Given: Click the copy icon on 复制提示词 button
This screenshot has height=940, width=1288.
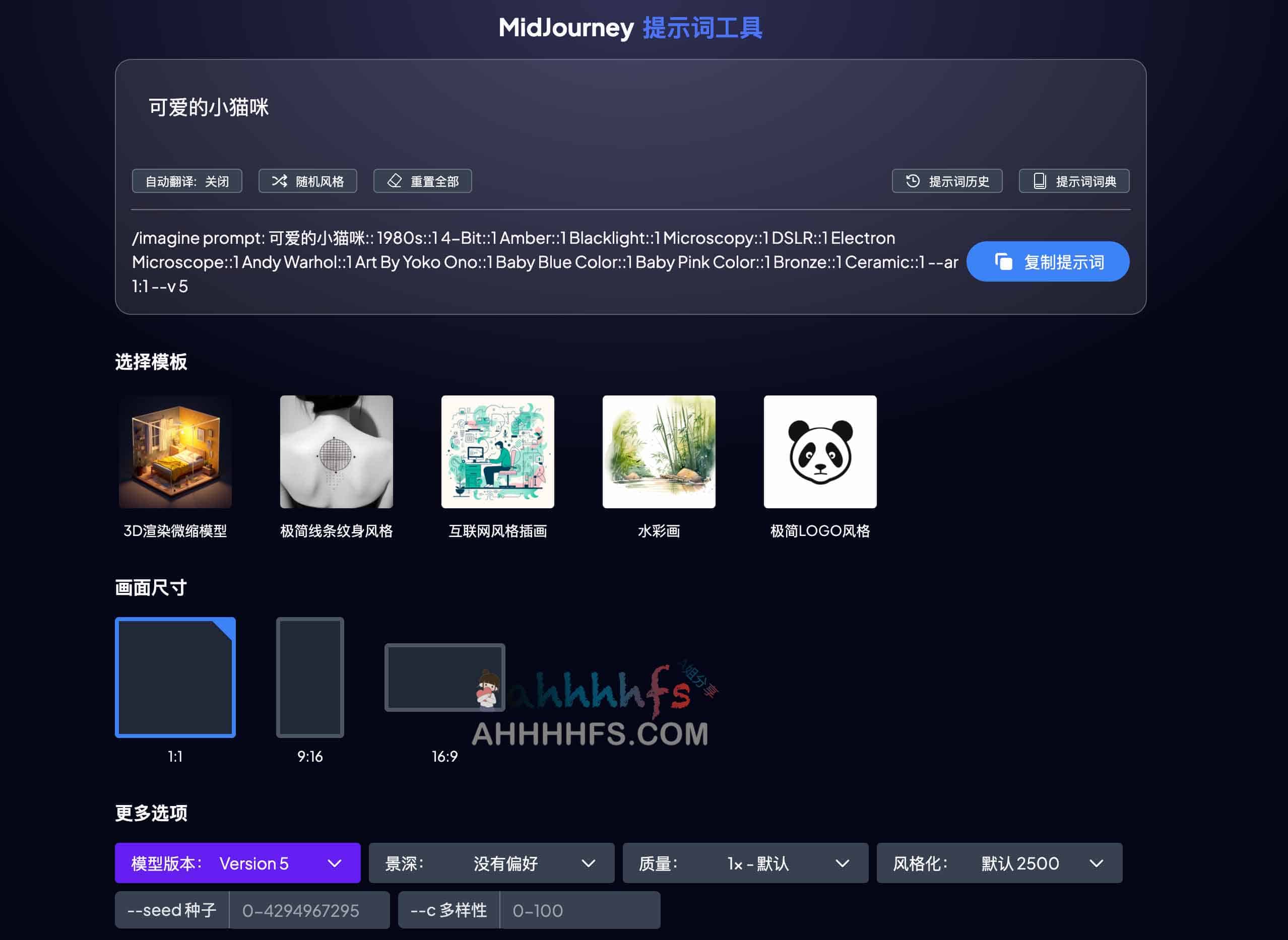Looking at the screenshot, I should [x=1004, y=261].
